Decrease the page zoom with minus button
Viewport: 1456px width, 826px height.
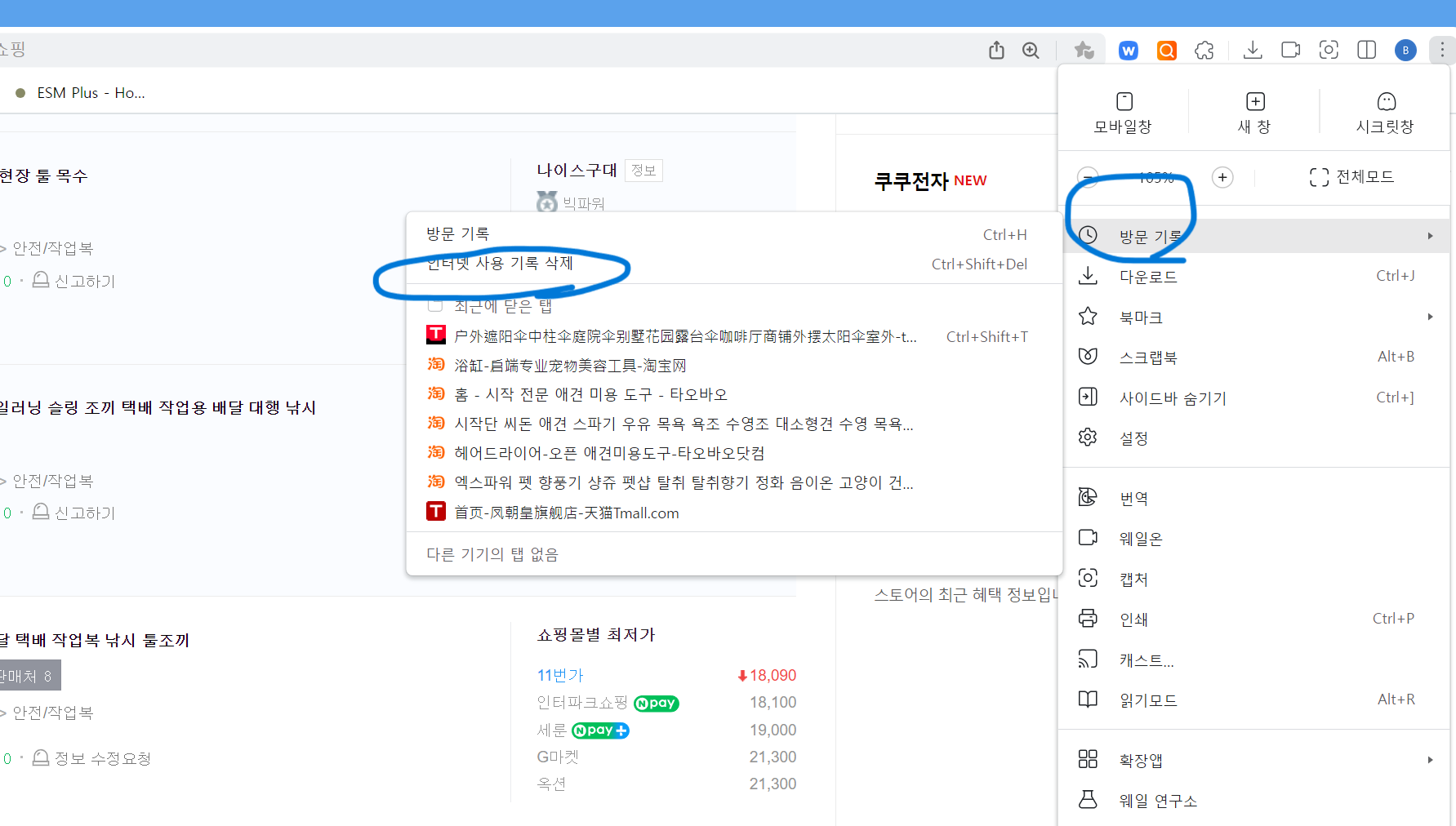(x=1088, y=177)
